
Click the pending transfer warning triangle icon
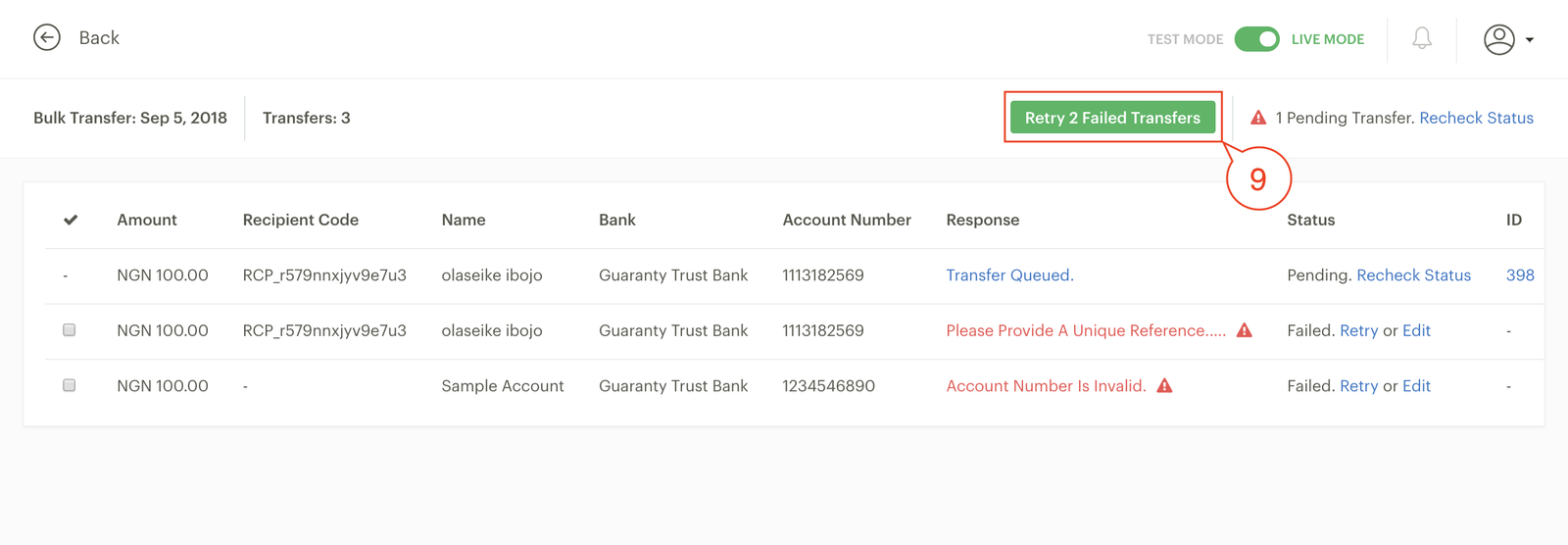click(1258, 118)
